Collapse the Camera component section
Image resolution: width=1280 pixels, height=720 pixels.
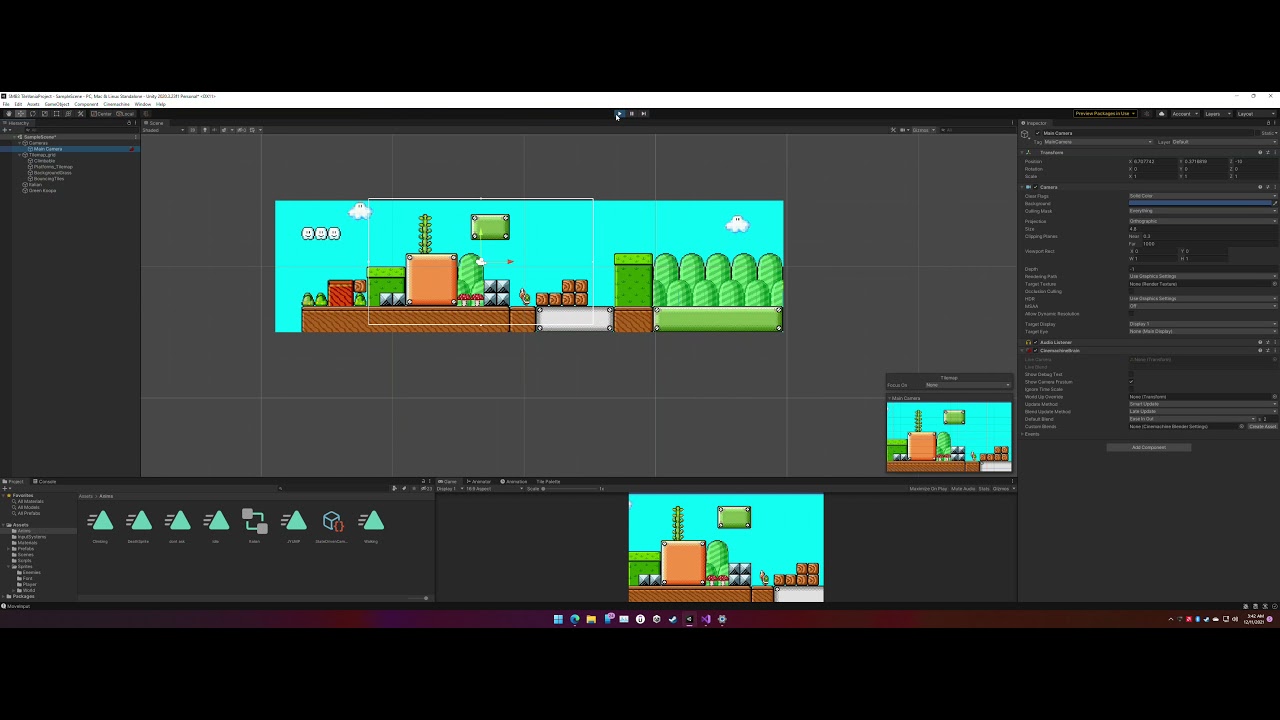pyautogui.click(x=1022, y=187)
